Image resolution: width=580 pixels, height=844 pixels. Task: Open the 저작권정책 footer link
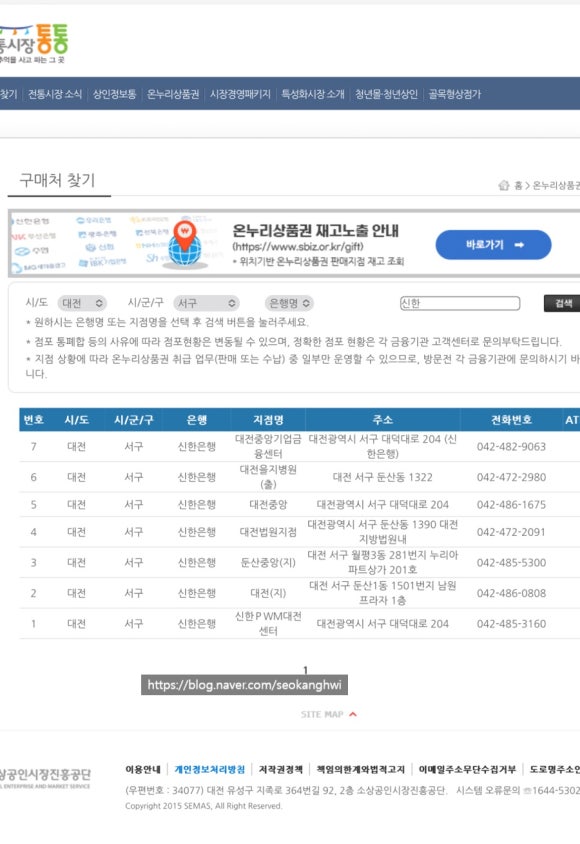pyautogui.click(x=280, y=769)
